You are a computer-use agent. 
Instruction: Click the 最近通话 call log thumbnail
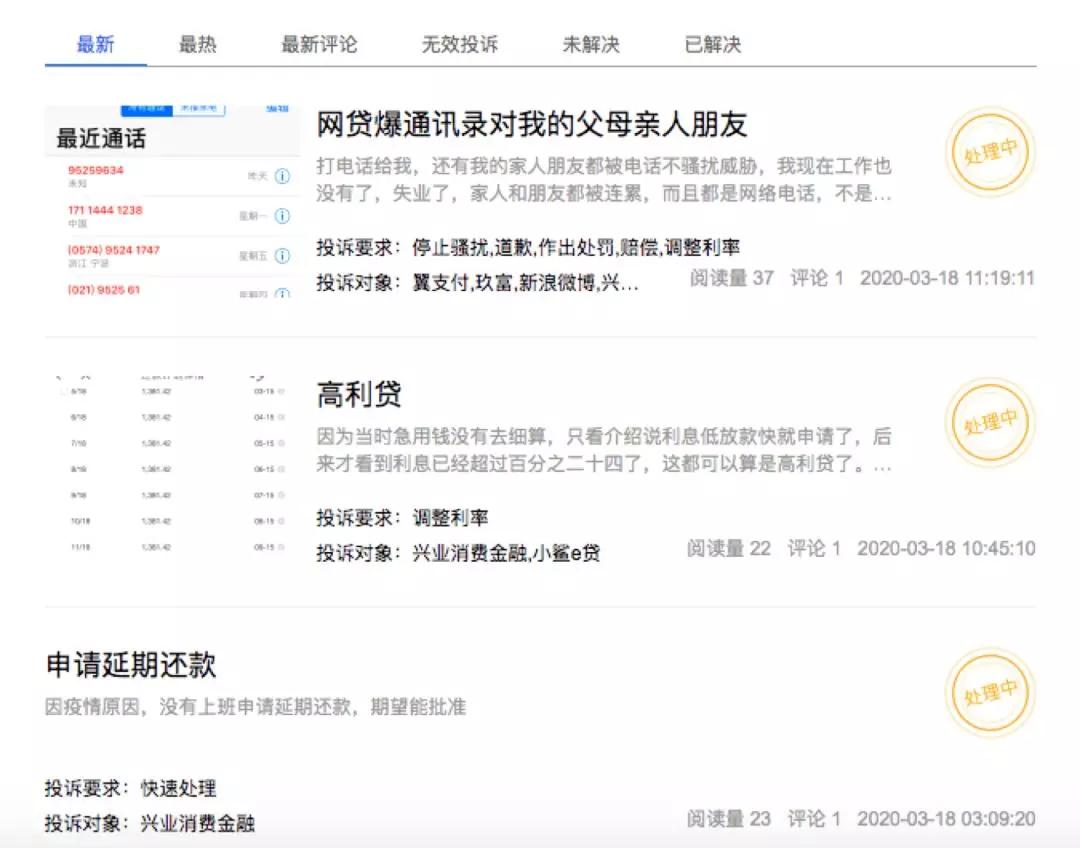(172, 202)
